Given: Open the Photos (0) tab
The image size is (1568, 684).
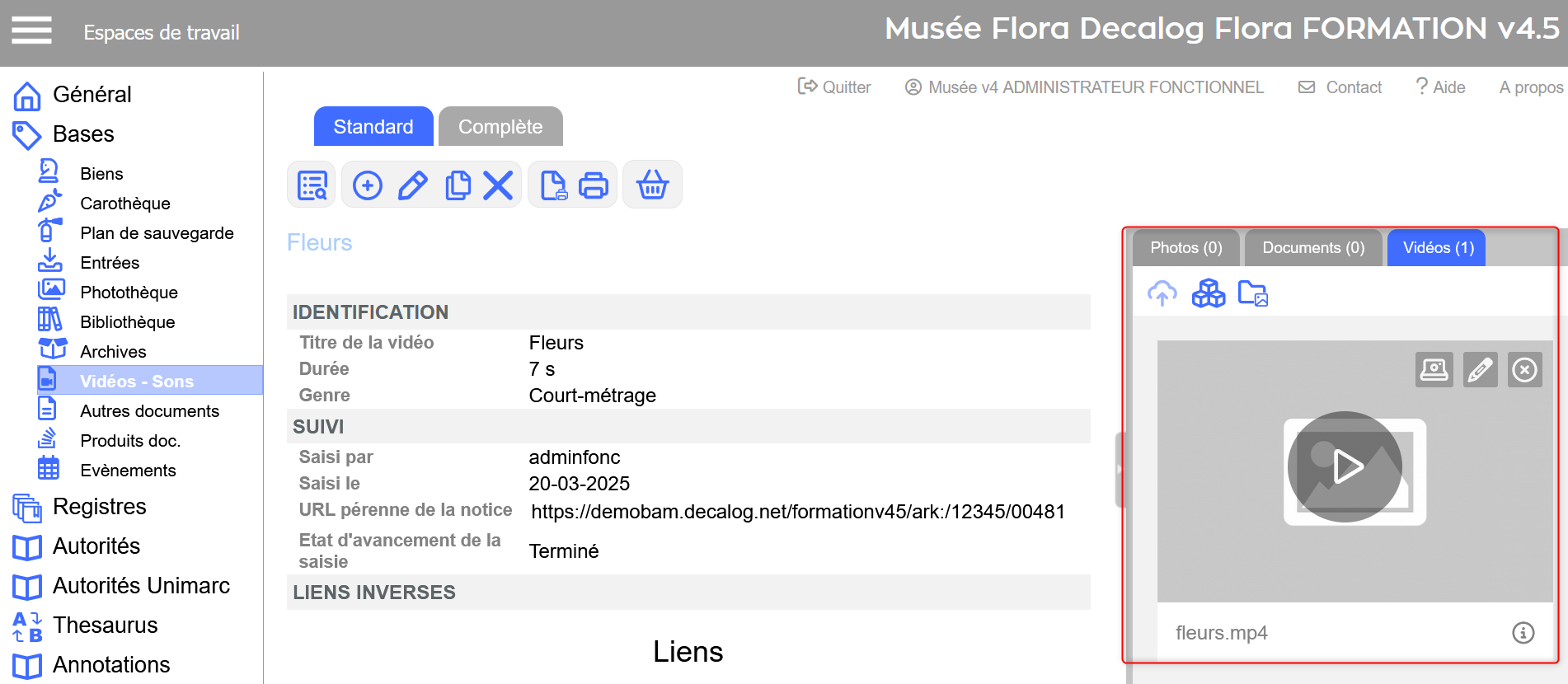Looking at the screenshot, I should click(x=1185, y=248).
